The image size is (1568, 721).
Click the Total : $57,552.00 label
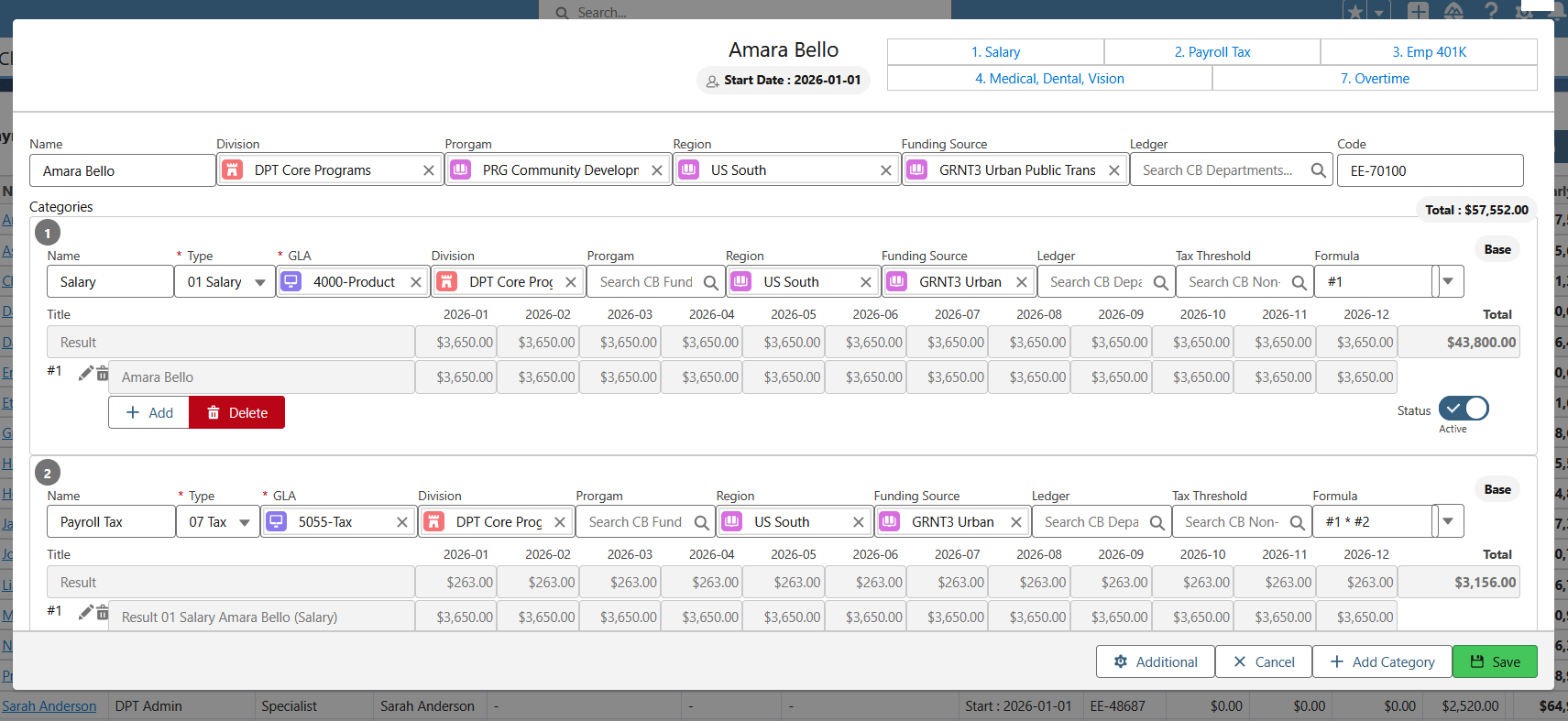(1476, 210)
